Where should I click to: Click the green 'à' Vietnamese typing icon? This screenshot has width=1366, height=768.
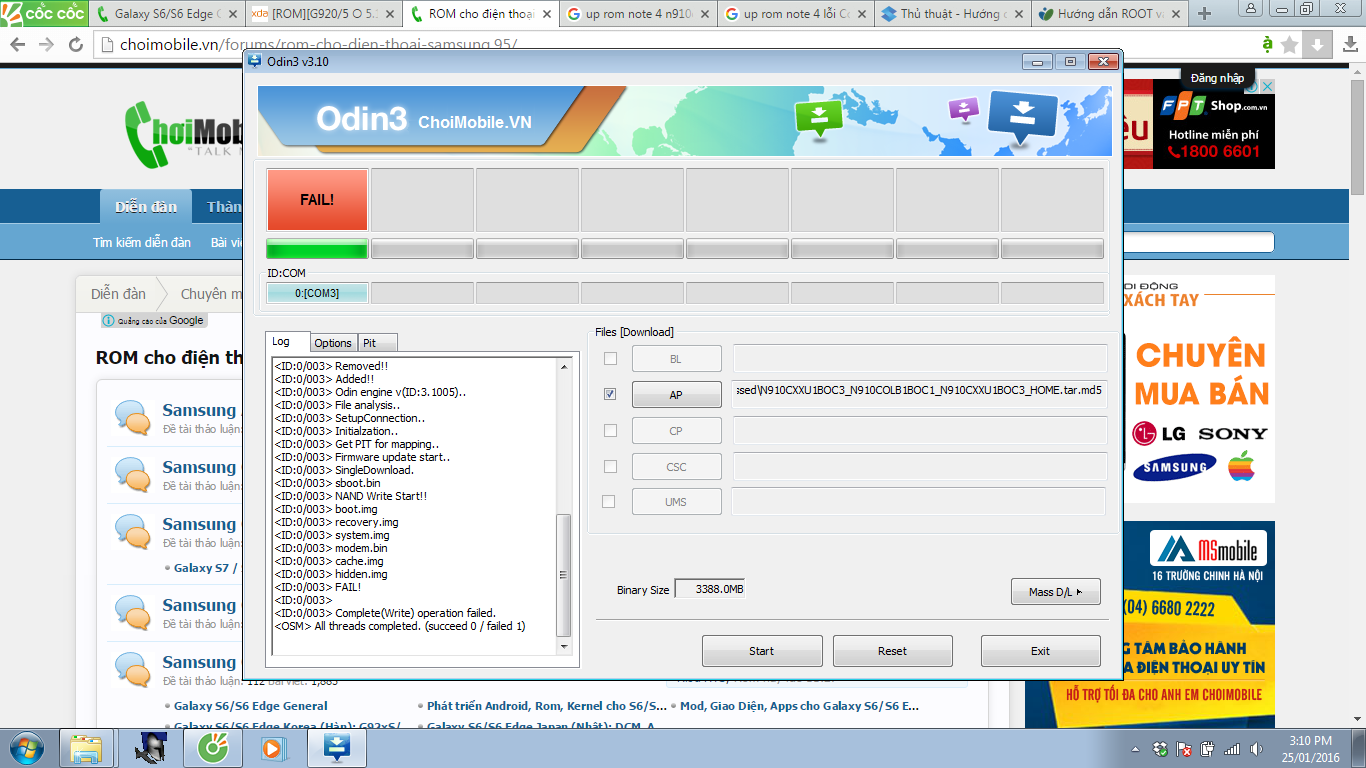pyautogui.click(x=1267, y=44)
